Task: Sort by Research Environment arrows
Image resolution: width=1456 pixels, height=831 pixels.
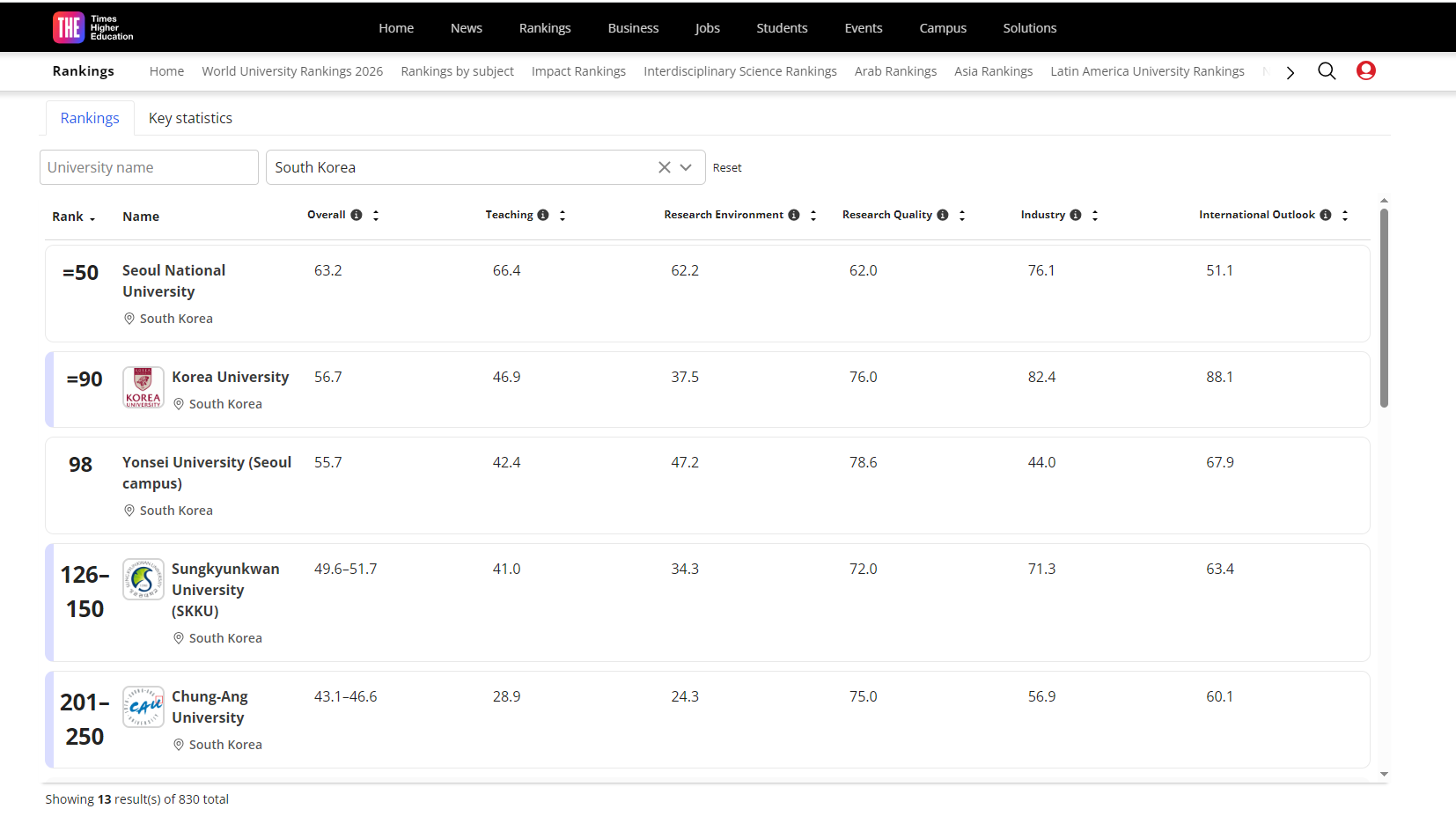Action: pyautogui.click(x=813, y=216)
